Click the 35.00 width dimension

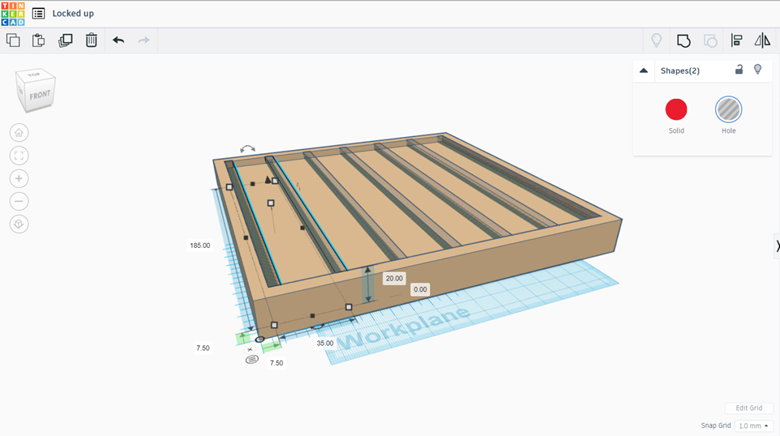325,343
